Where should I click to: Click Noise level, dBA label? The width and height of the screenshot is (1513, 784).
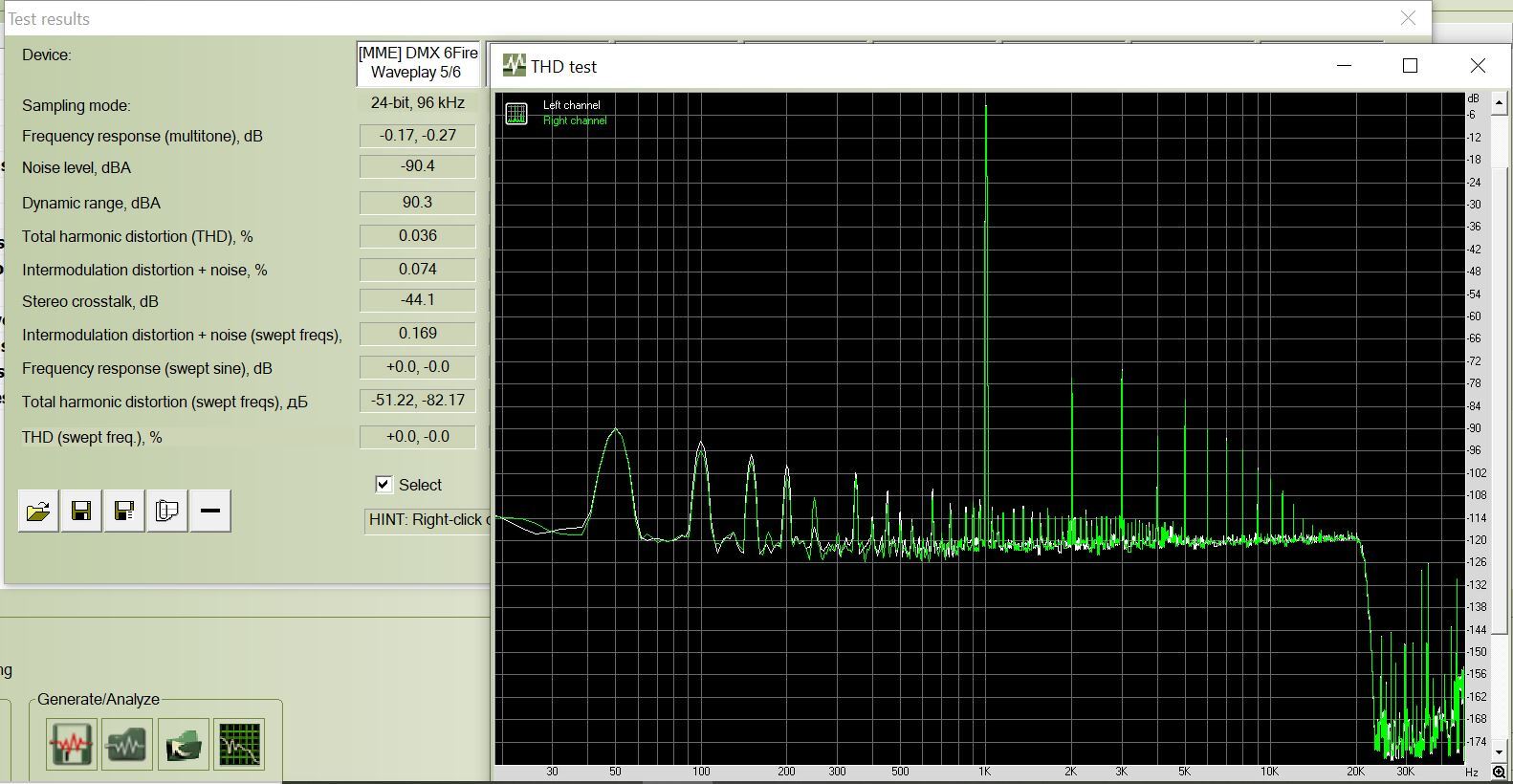77,167
